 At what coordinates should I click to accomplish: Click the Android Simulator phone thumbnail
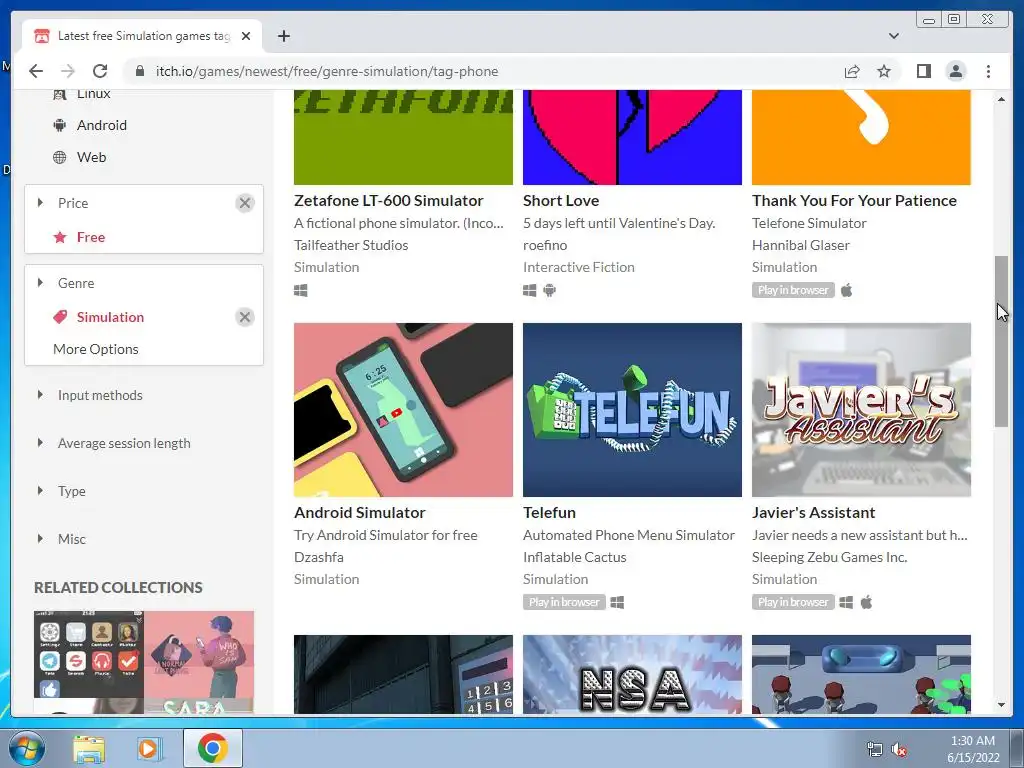pos(404,410)
